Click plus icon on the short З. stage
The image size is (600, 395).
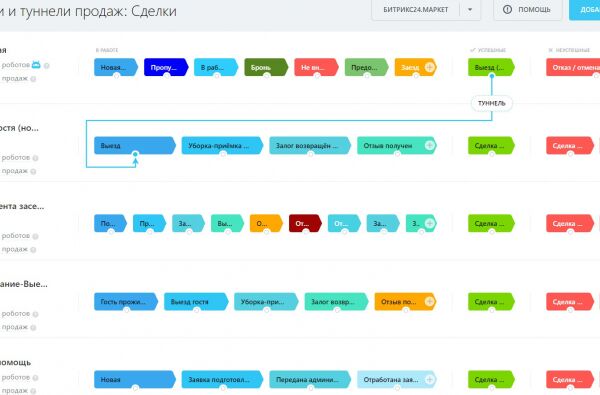point(430,224)
